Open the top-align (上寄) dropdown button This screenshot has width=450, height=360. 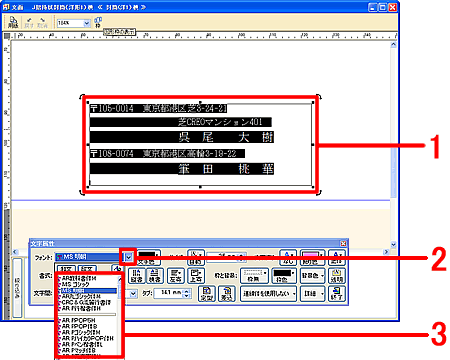pyautogui.click(x=196, y=276)
